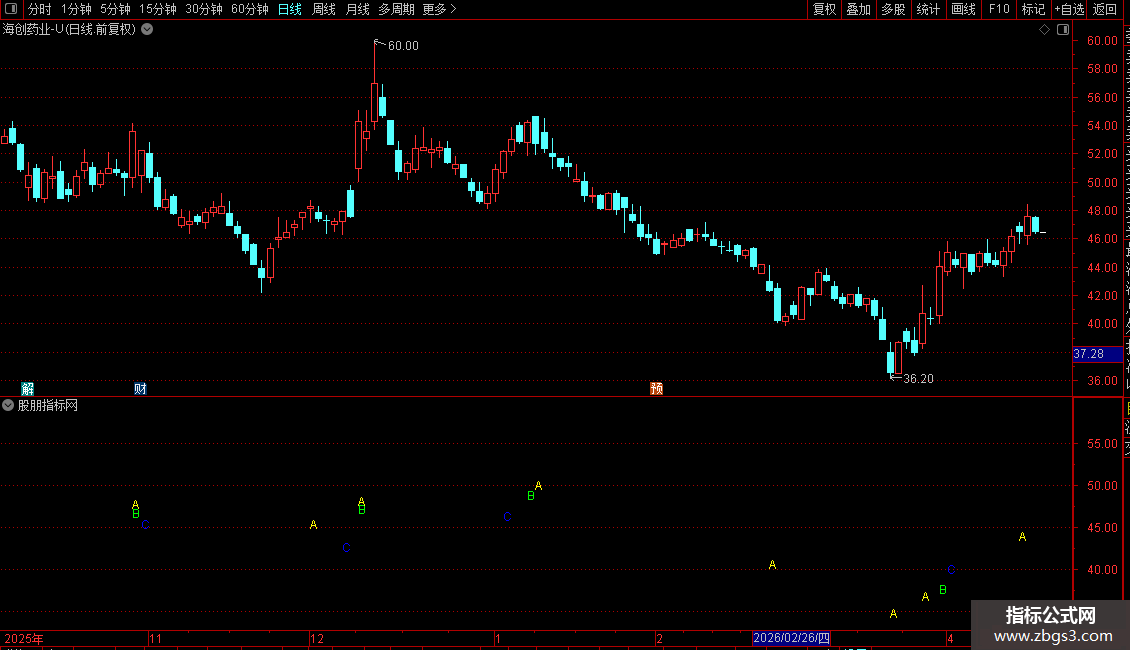Click the window split icon near price axis
This screenshot has width=1130, height=650.
[1063, 30]
